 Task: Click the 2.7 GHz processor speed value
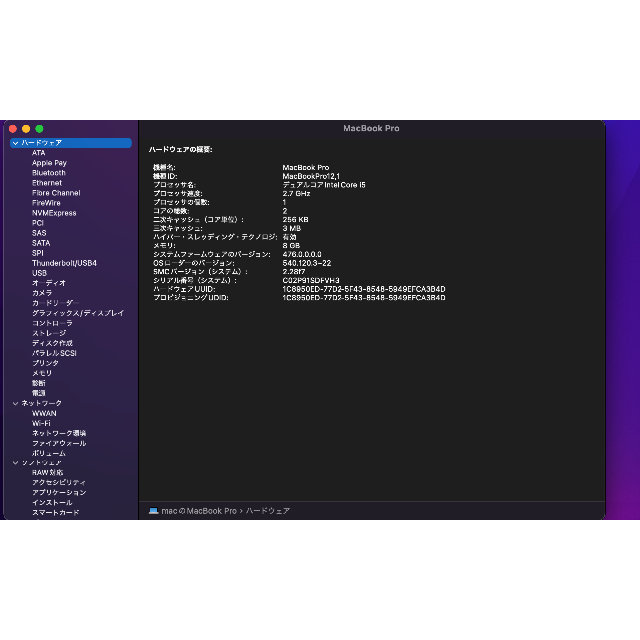[x=296, y=193]
